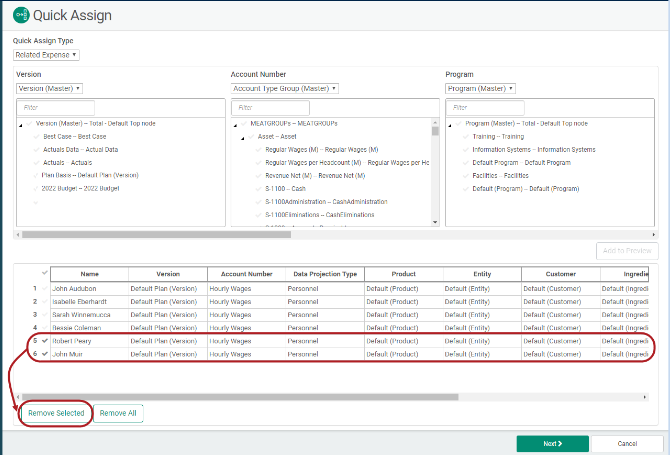The height and width of the screenshot is (455, 672).
Task: Collapse the Asset tree node
Action: (243, 138)
